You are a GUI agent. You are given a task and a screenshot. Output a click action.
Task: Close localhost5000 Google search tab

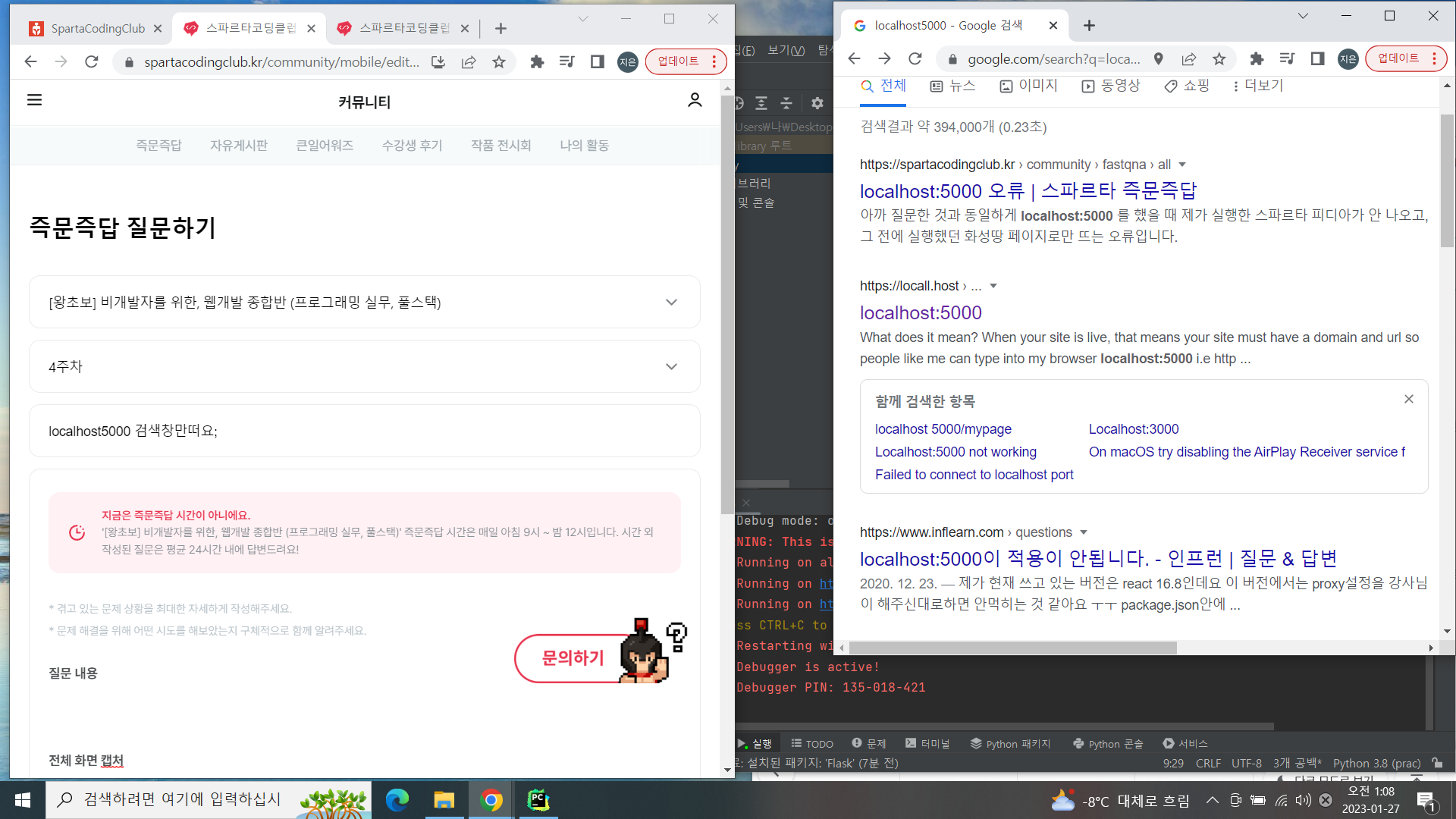click(x=1053, y=26)
